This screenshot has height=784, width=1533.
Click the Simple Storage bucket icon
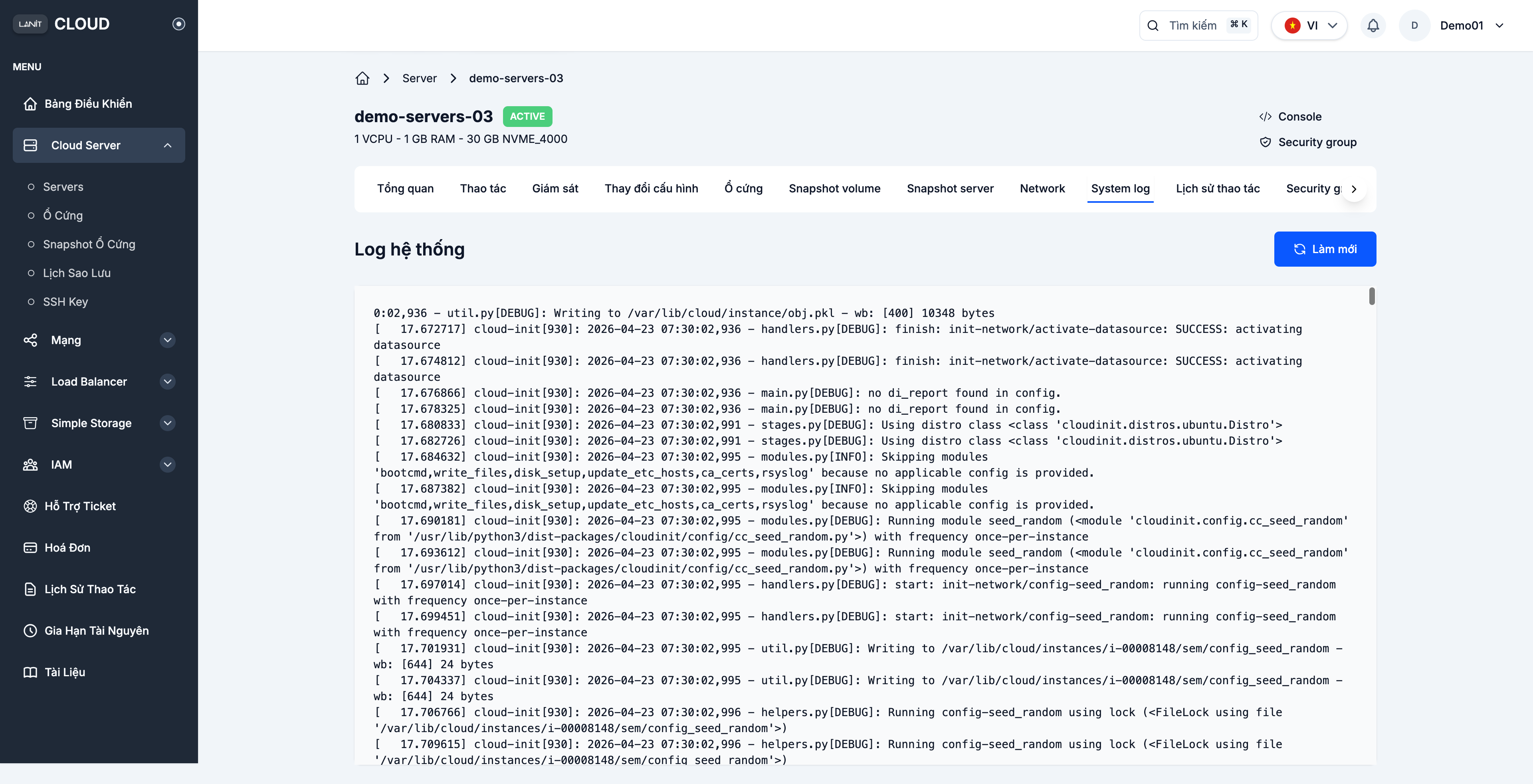tap(30, 423)
